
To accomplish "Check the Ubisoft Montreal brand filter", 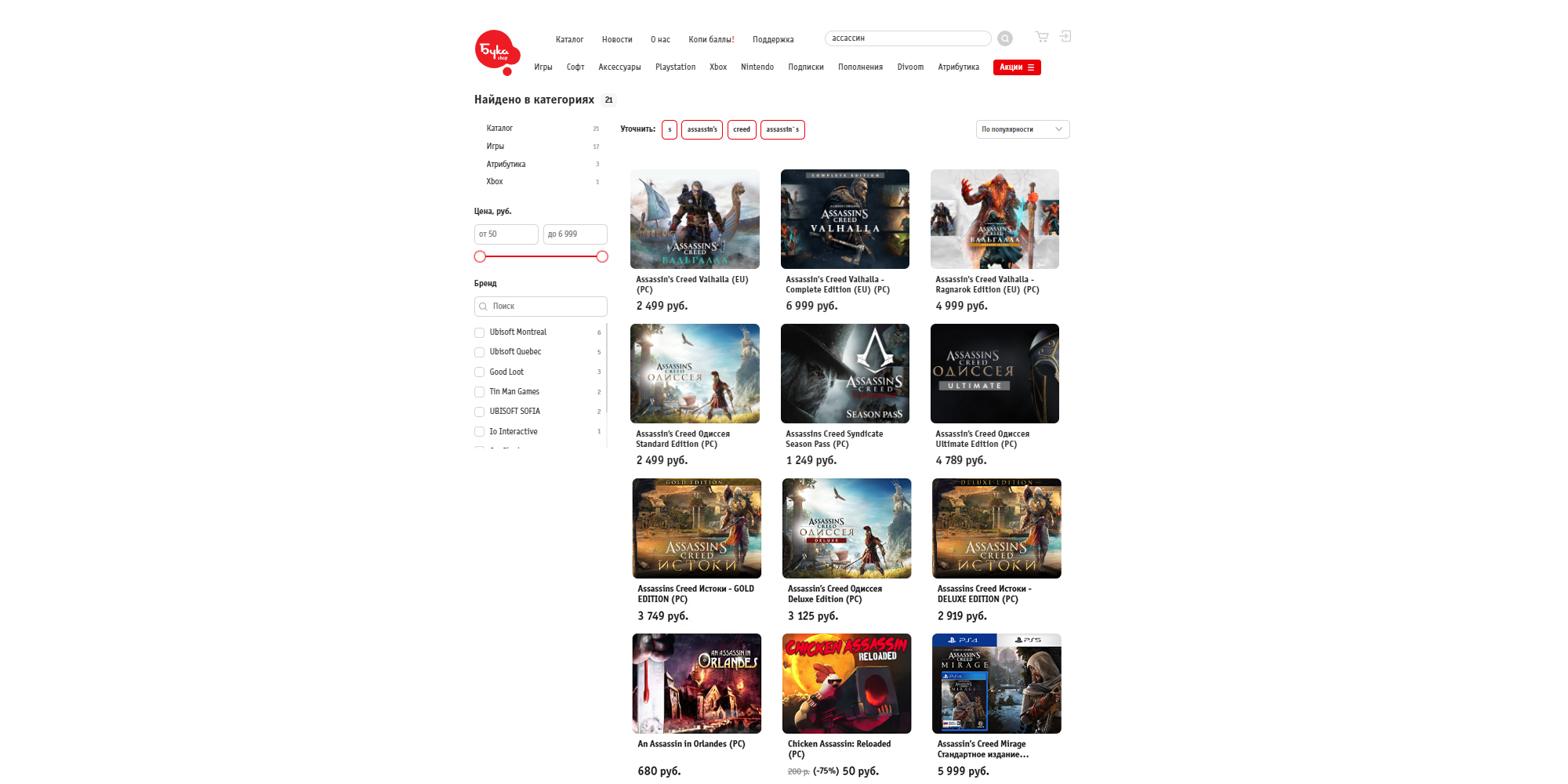I will click(x=479, y=332).
